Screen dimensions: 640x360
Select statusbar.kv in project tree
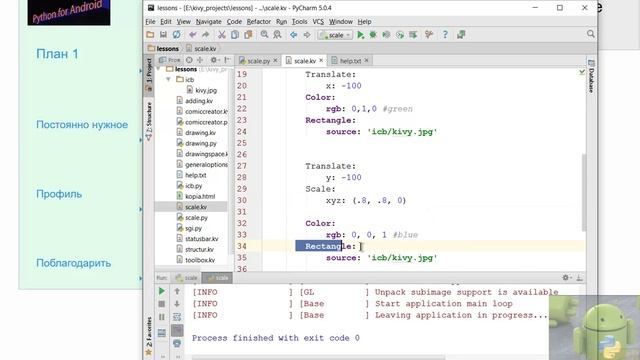(x=198, y=239)
